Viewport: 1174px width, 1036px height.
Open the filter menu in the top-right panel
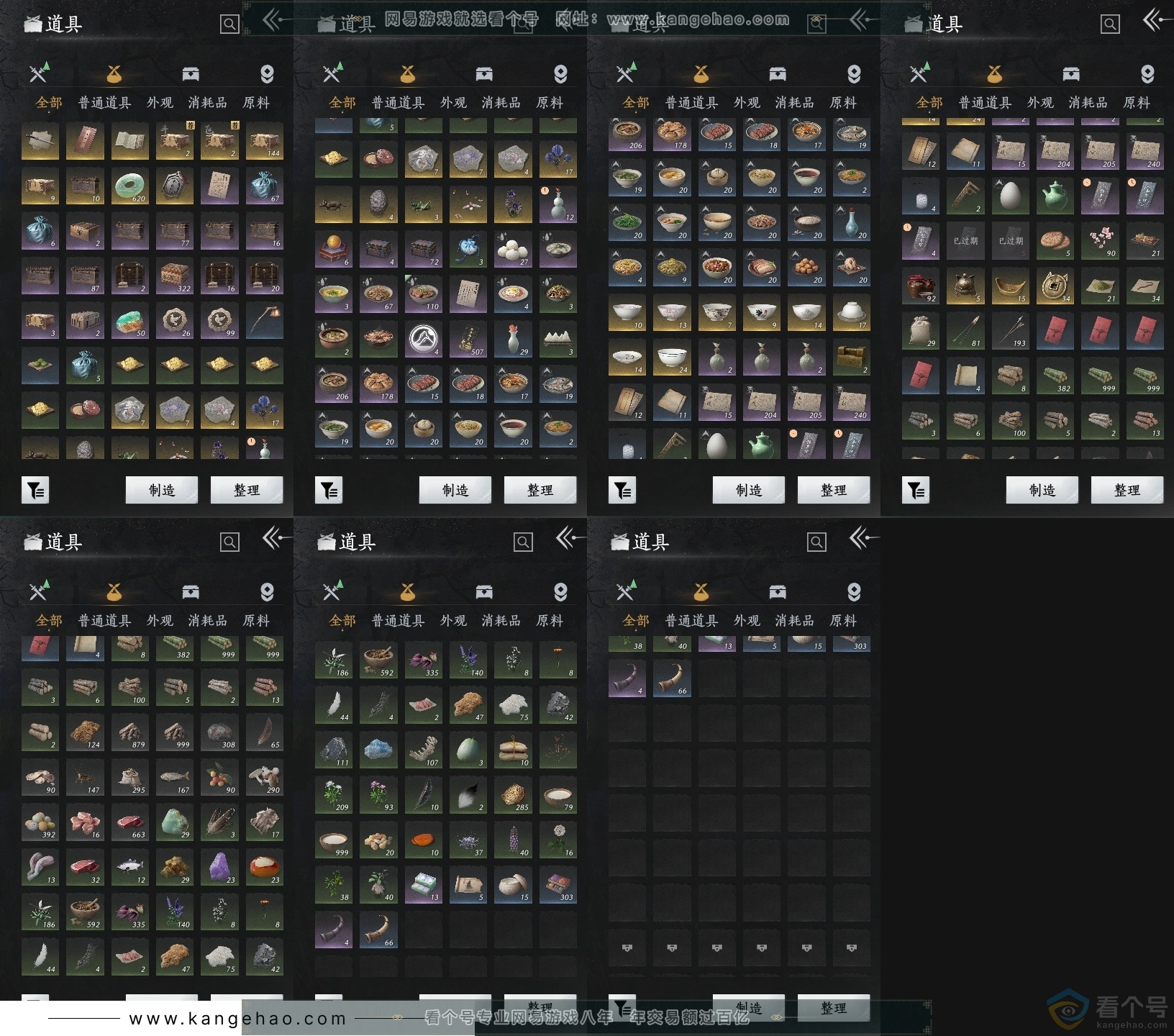click(x=916, y=491)
